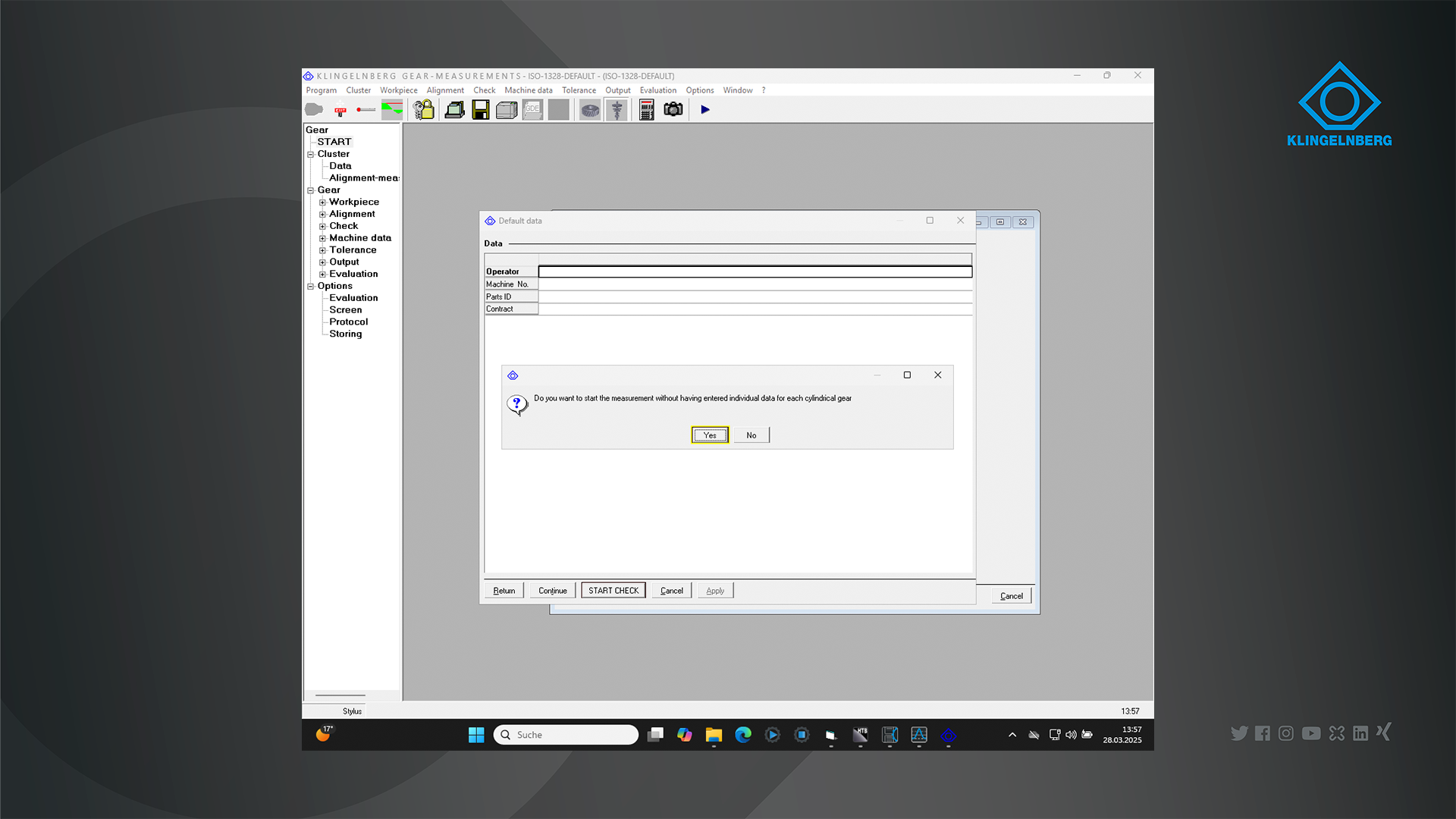1456x819 pixels.
Task: Click the Suche search box on taskbar
Action: coord(566,735)
